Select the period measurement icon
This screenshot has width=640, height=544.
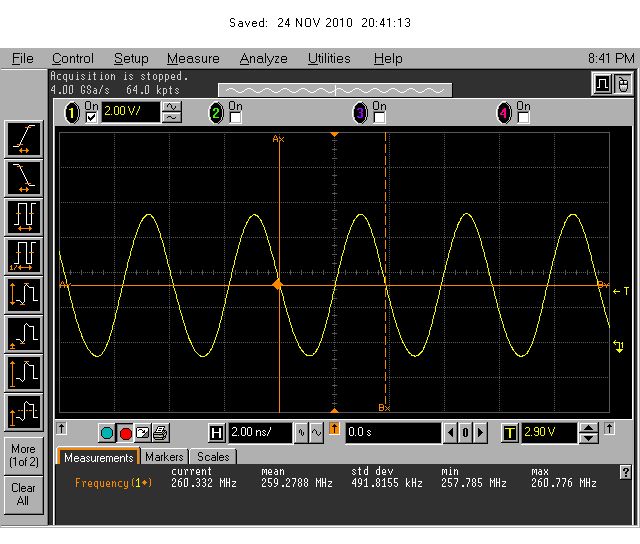click(24, 215)
